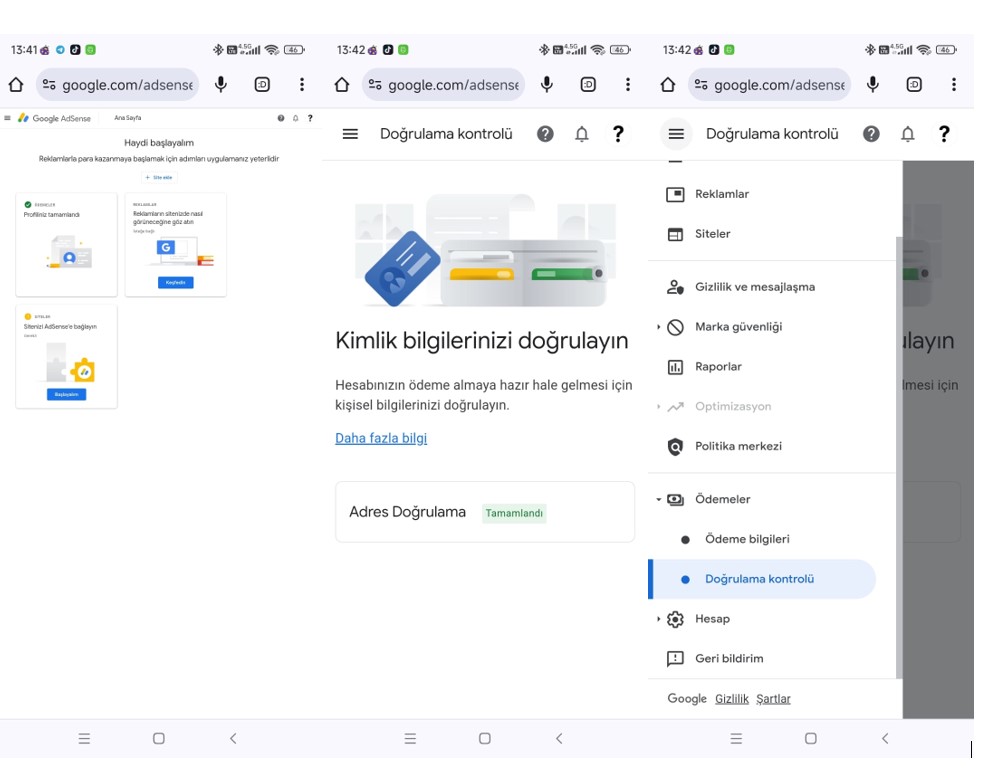Image resolution: width=989 pixels, height=772 pixels.
Task: Click the Adres Doğrulama card
Action: (485, 512)
